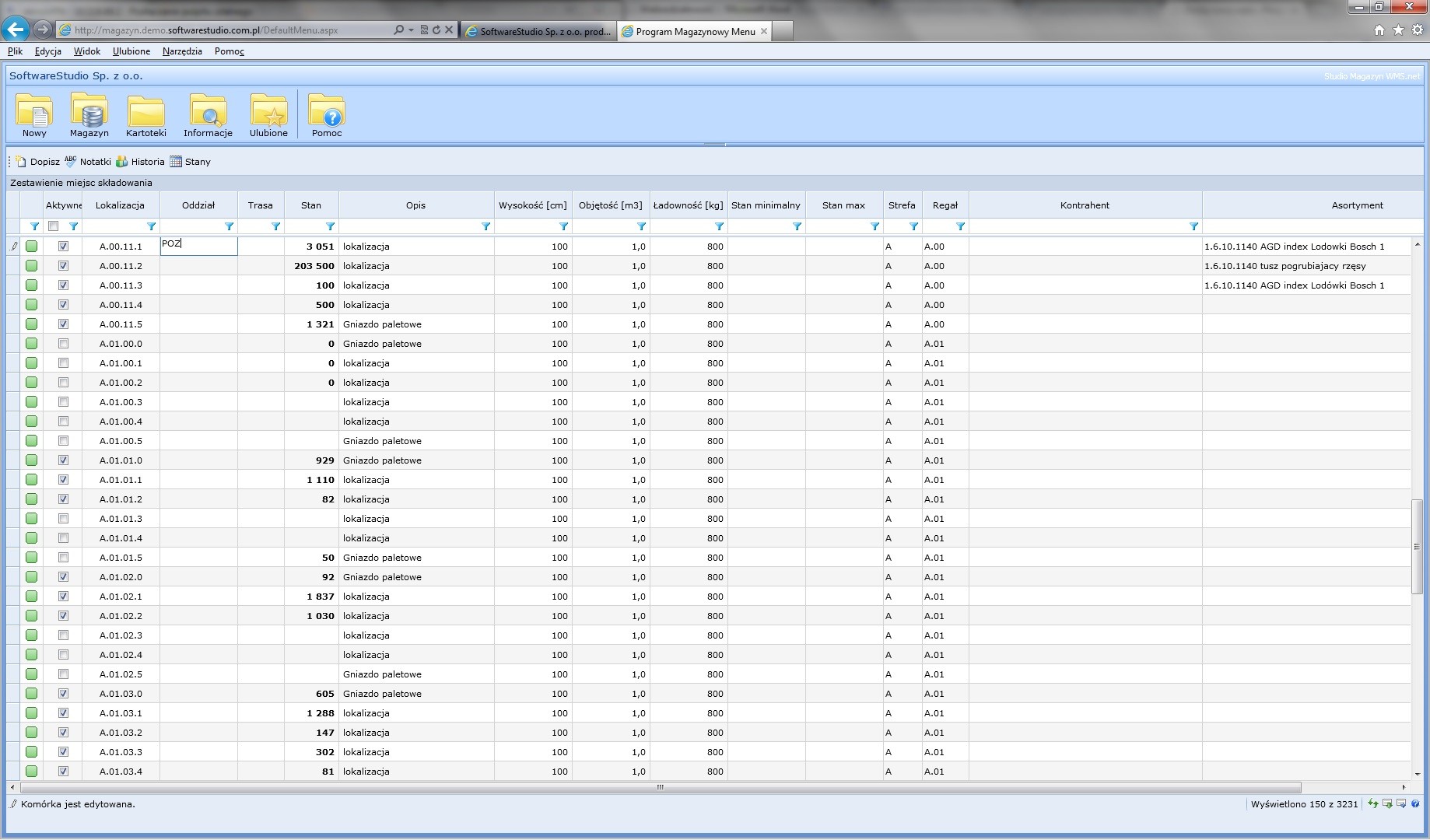Click the vertical scrollbar thumb of the grid
Viewport: 1430px width, 840px height.
[1418, 547]
